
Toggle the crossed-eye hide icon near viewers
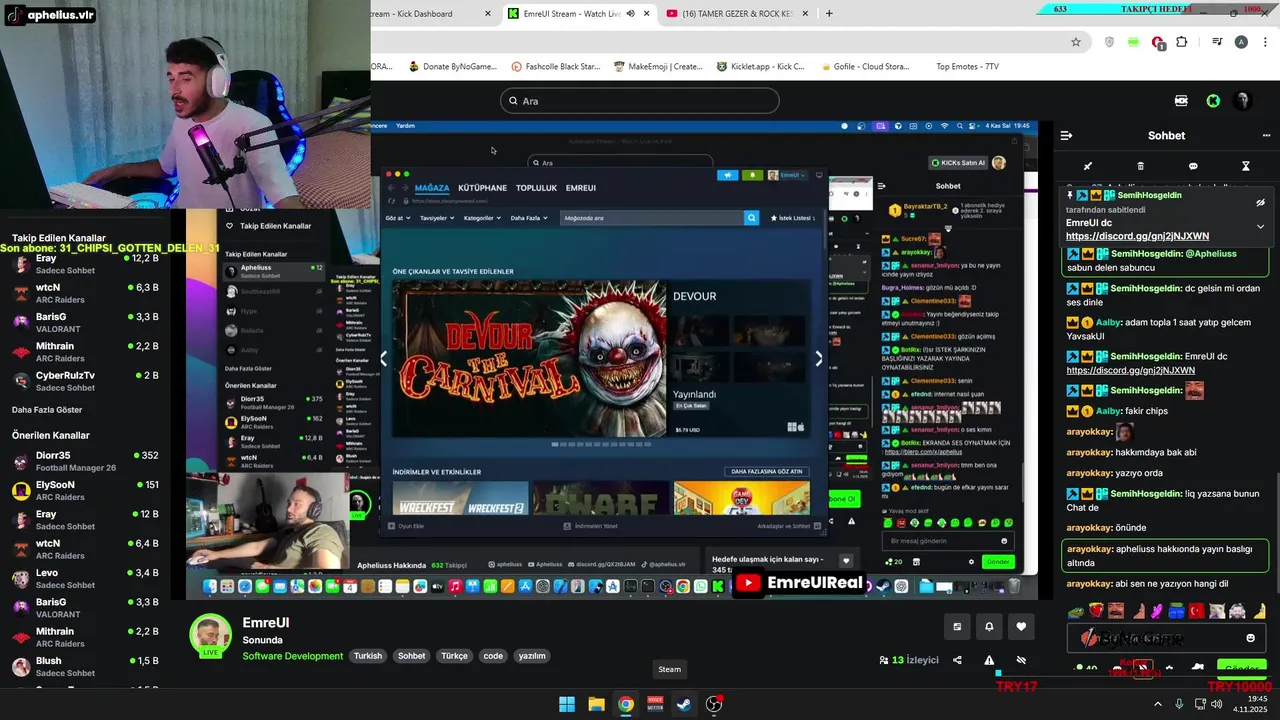pos(1021,660)
